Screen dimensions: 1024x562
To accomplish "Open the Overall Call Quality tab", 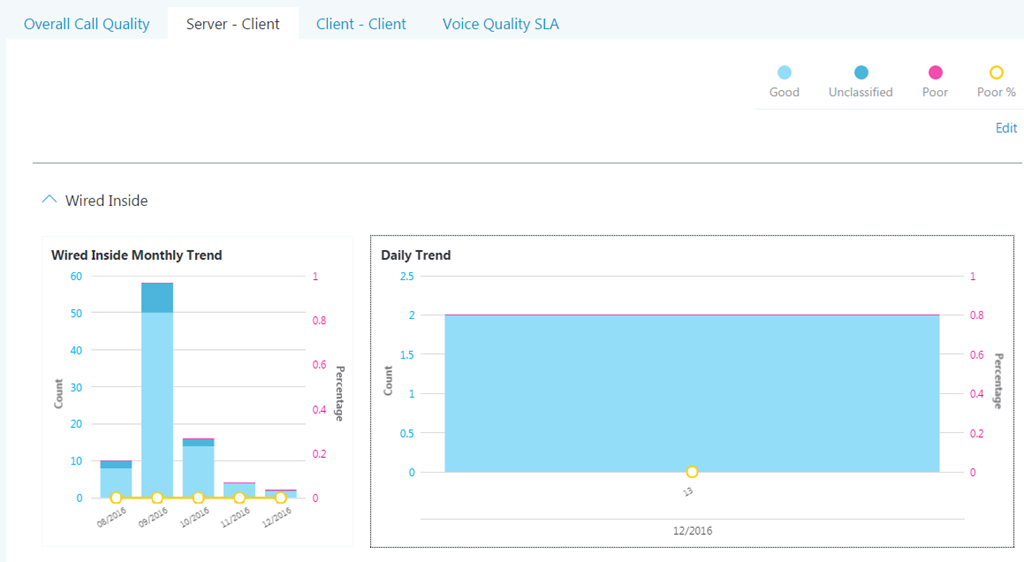I will pyautogui.click(x=87, y=24).
